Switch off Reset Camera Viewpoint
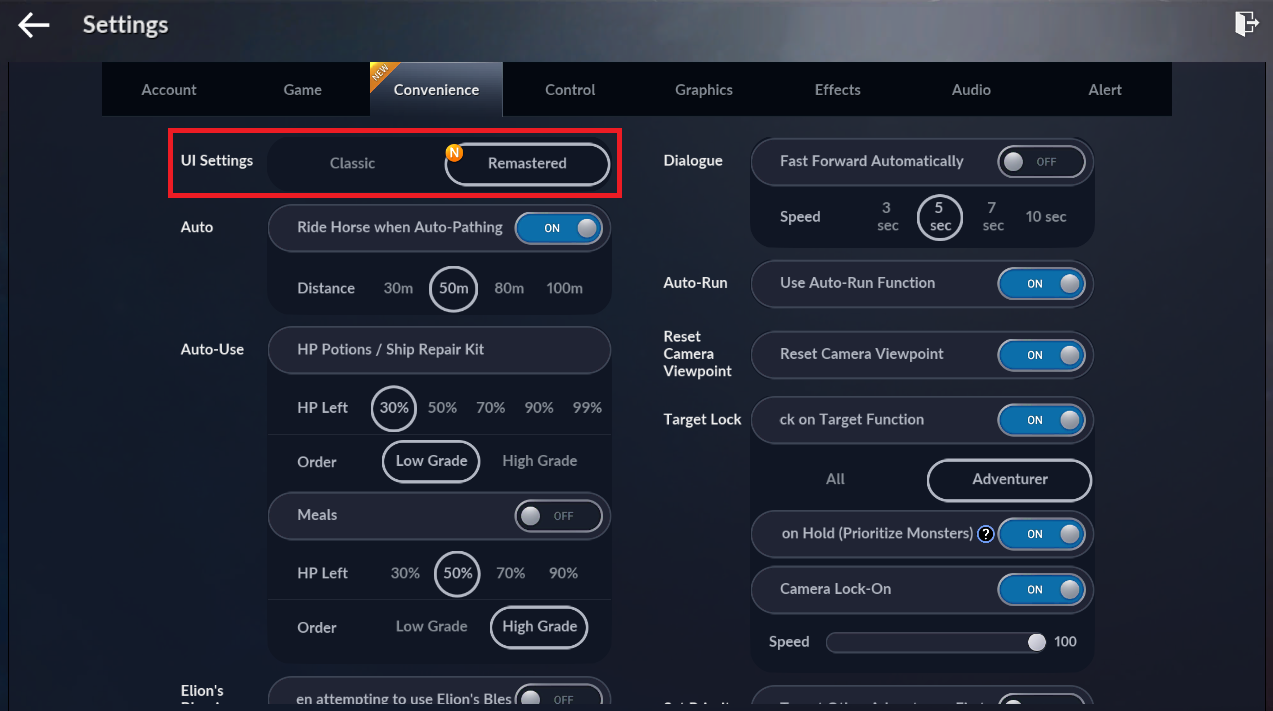 pos(1041,355)
